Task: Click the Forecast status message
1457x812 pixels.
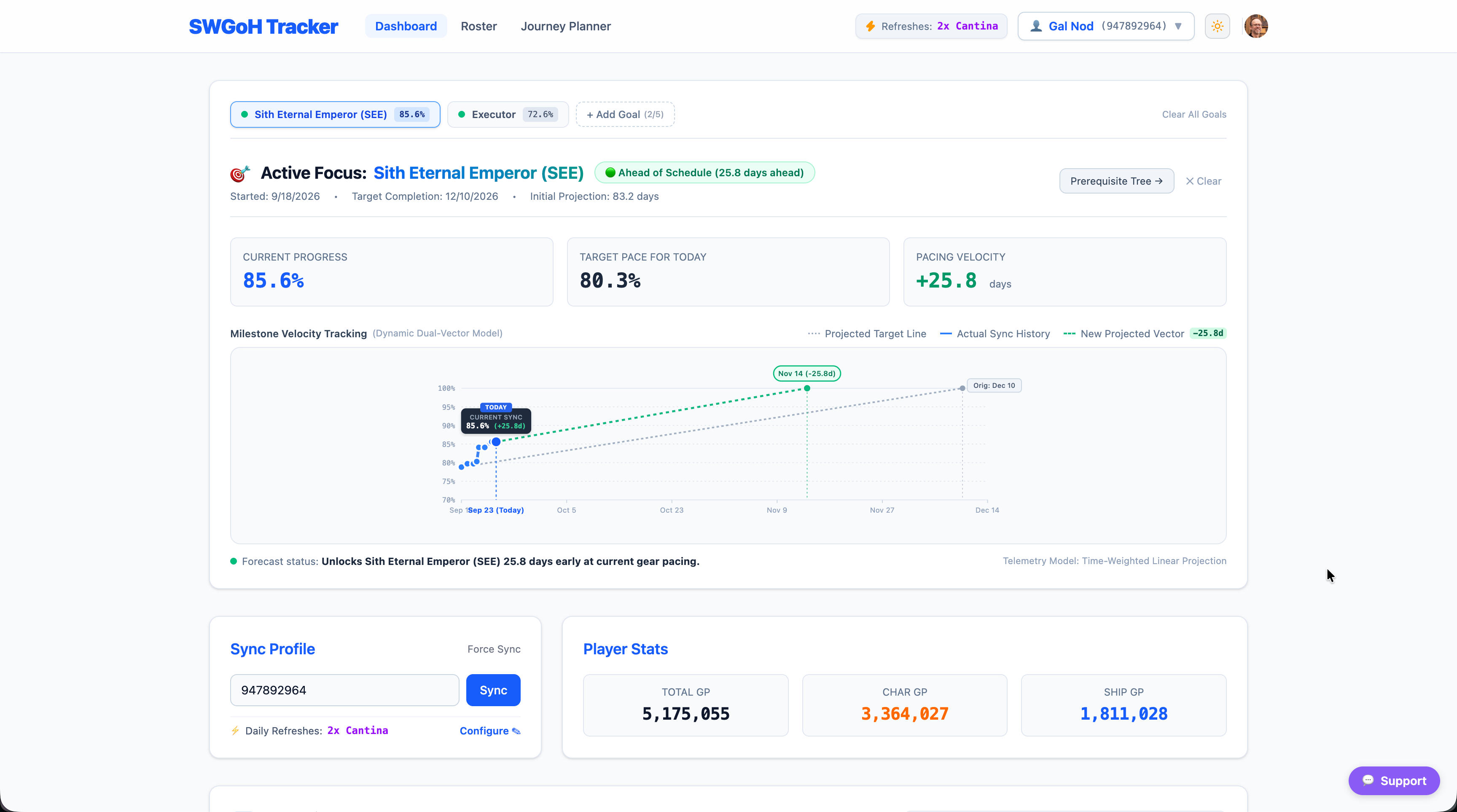Action: pyautogui.click(x=465, y=562)
